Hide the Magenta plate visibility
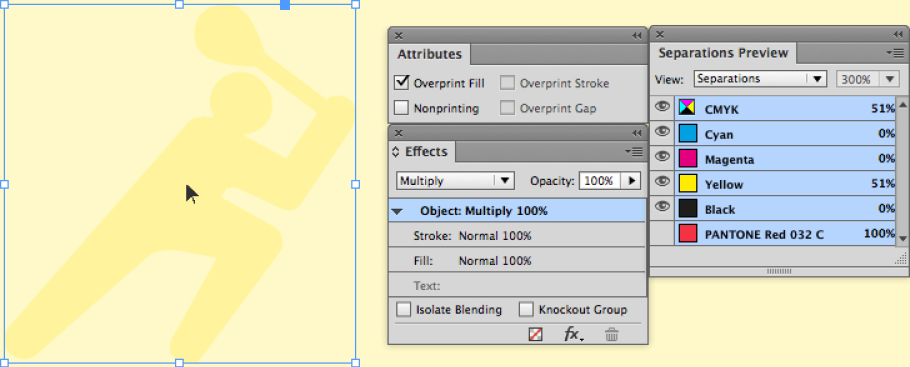This screenshot has width=910, height=367. pos(662,157)
